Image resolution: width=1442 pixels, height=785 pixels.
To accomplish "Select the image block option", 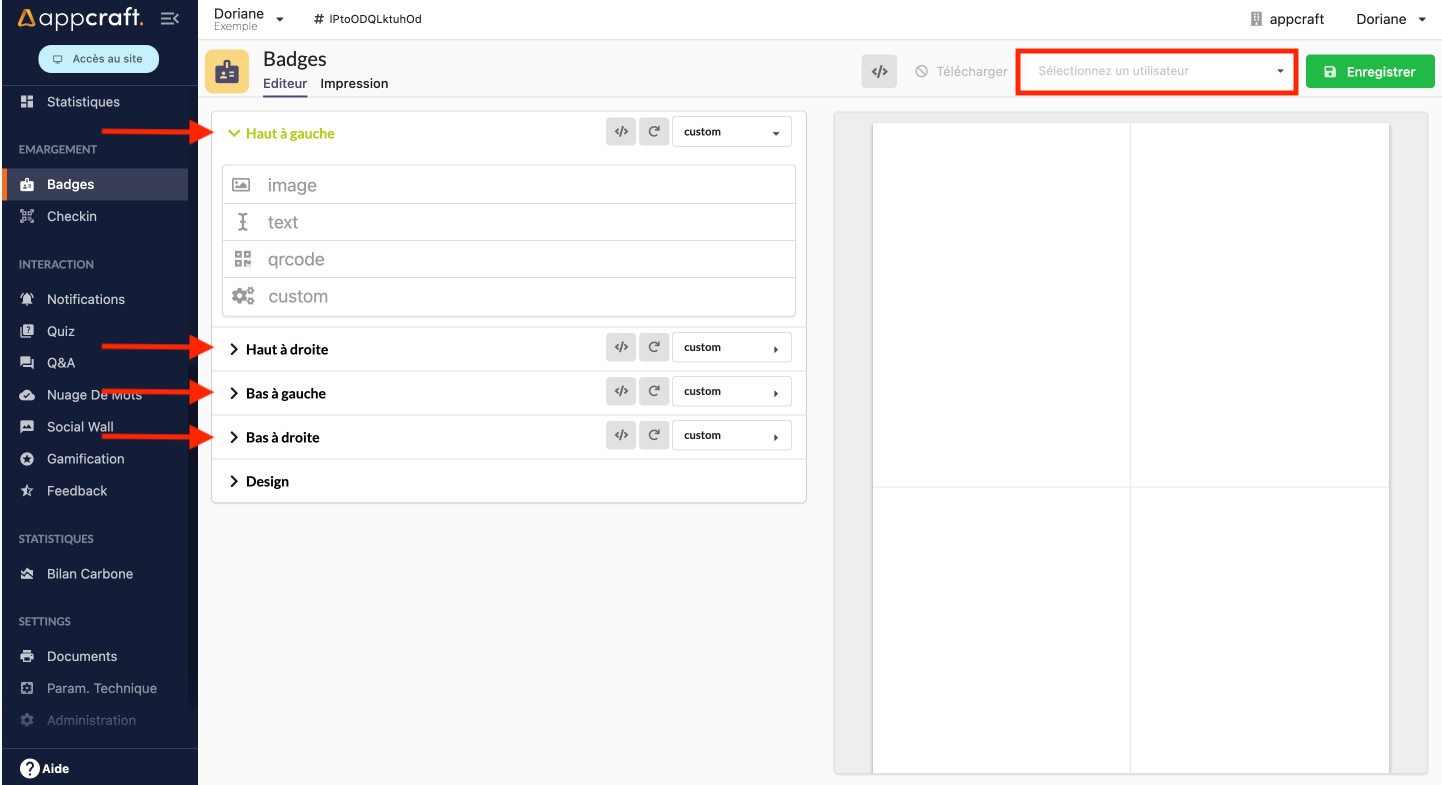I will click(509, 185).
